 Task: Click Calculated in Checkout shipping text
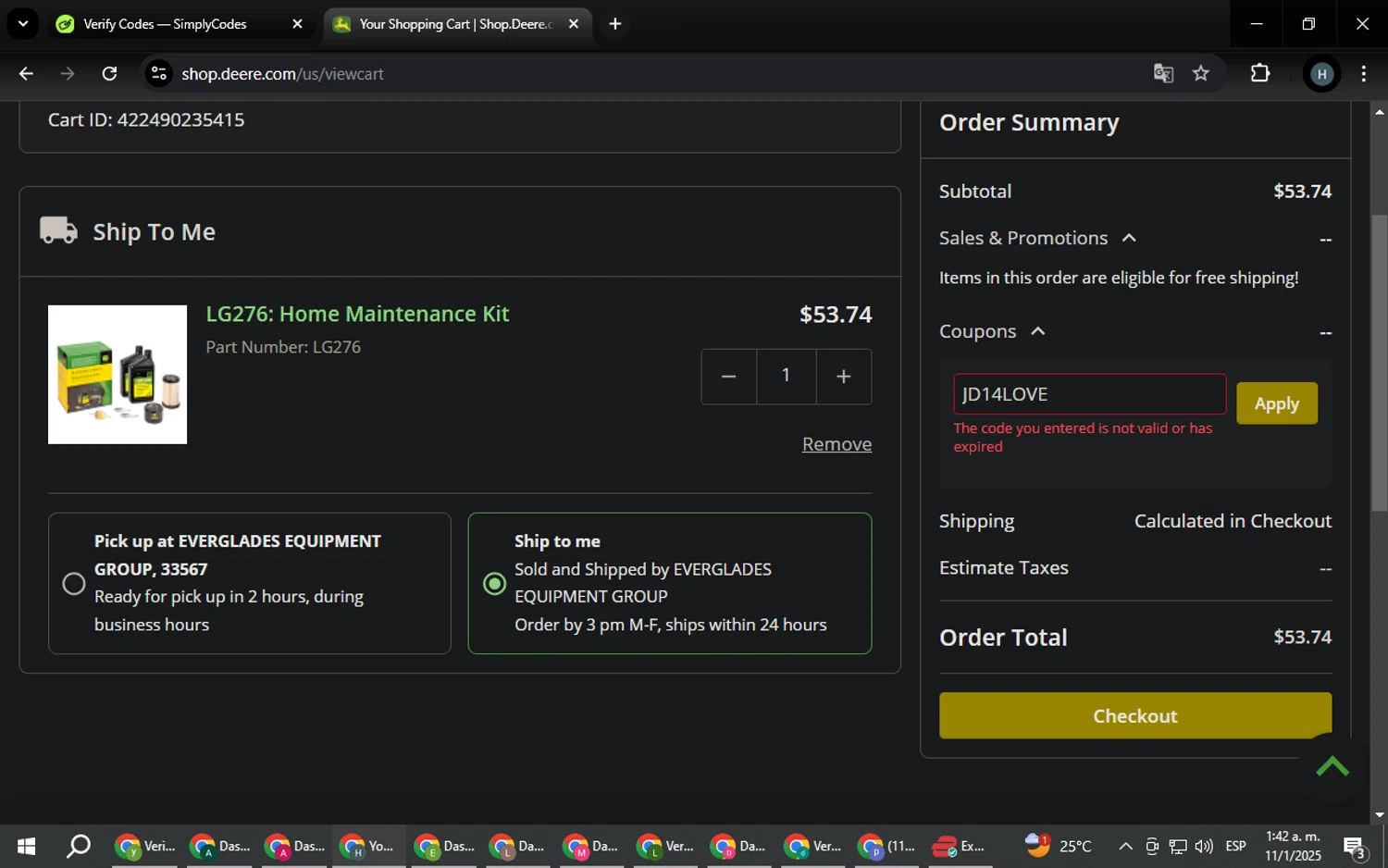click(1233, 521)
